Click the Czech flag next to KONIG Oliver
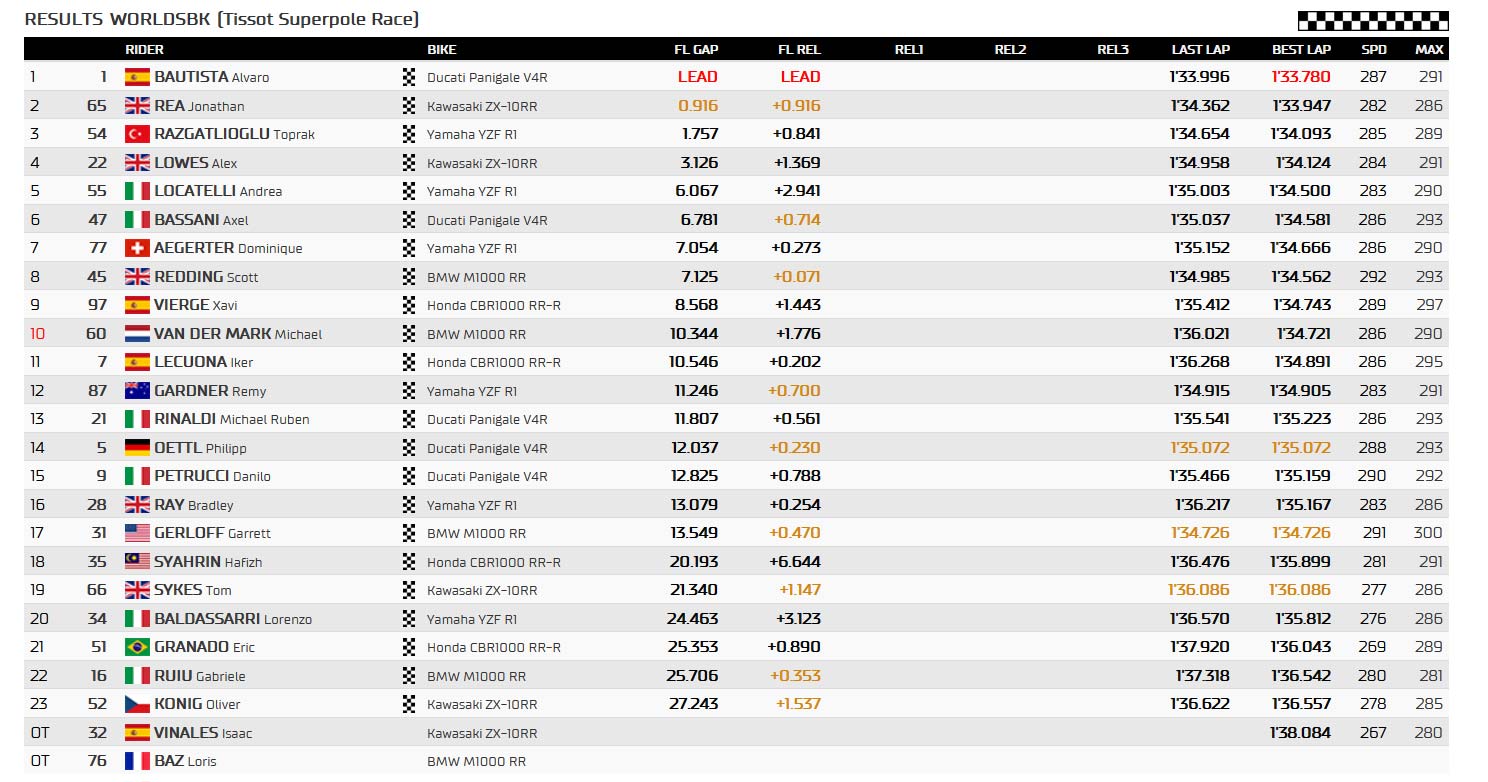 [137, 704]
